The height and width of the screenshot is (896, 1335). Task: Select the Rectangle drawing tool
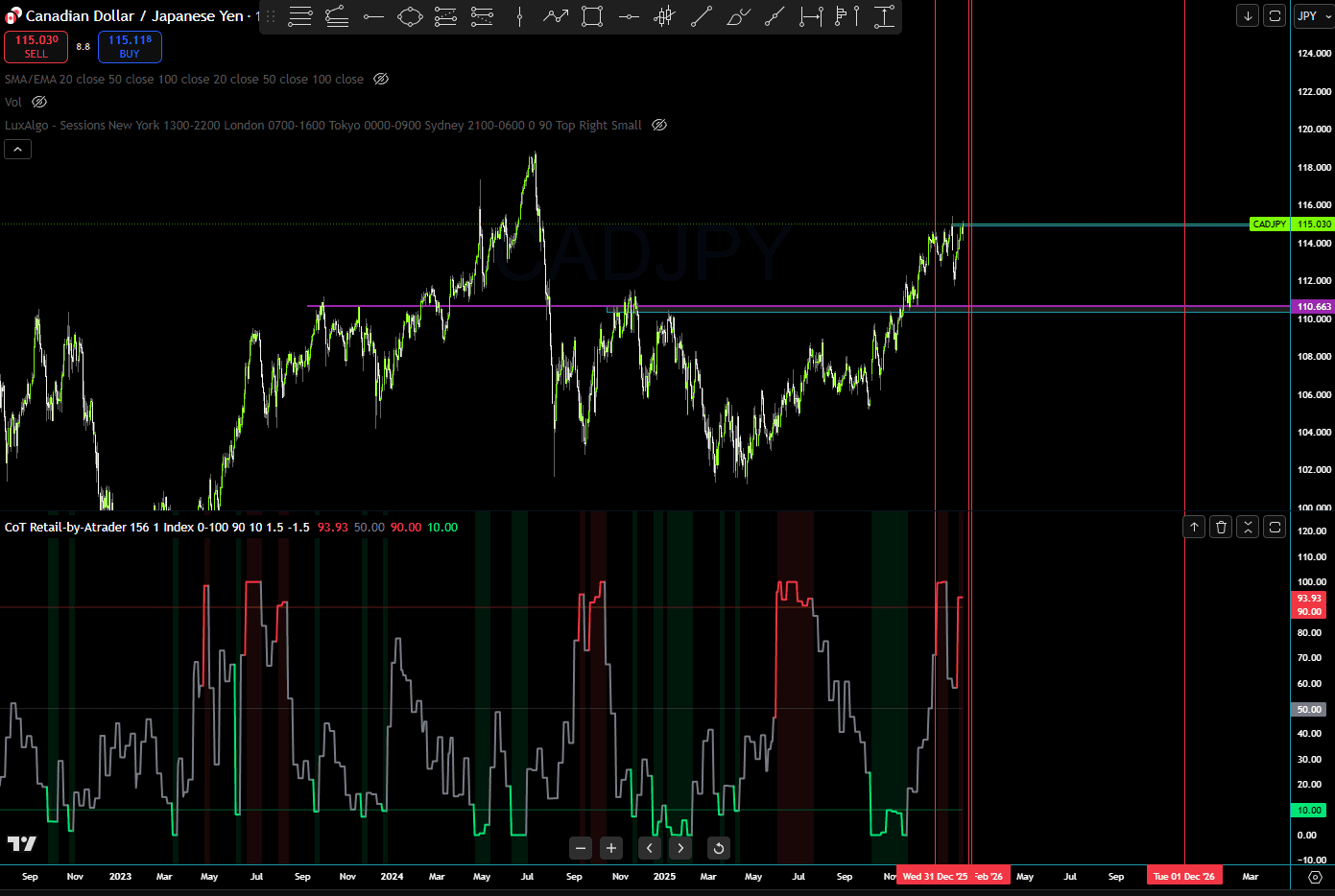(592, 16)
